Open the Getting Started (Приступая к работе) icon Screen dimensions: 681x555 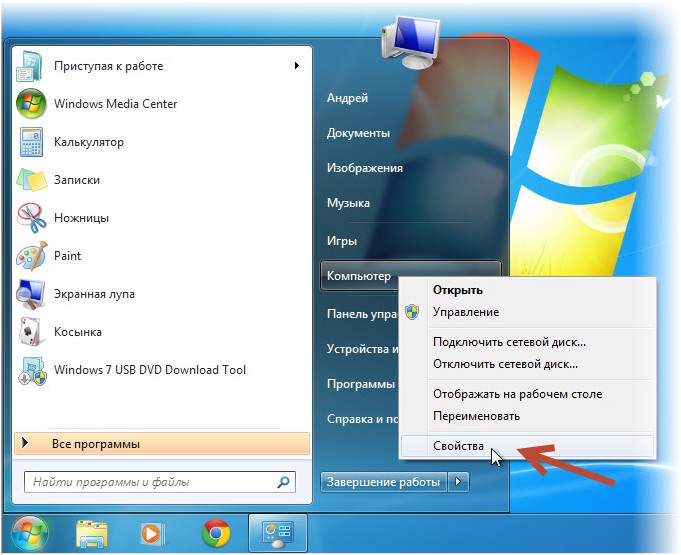[x=30, y=66]
